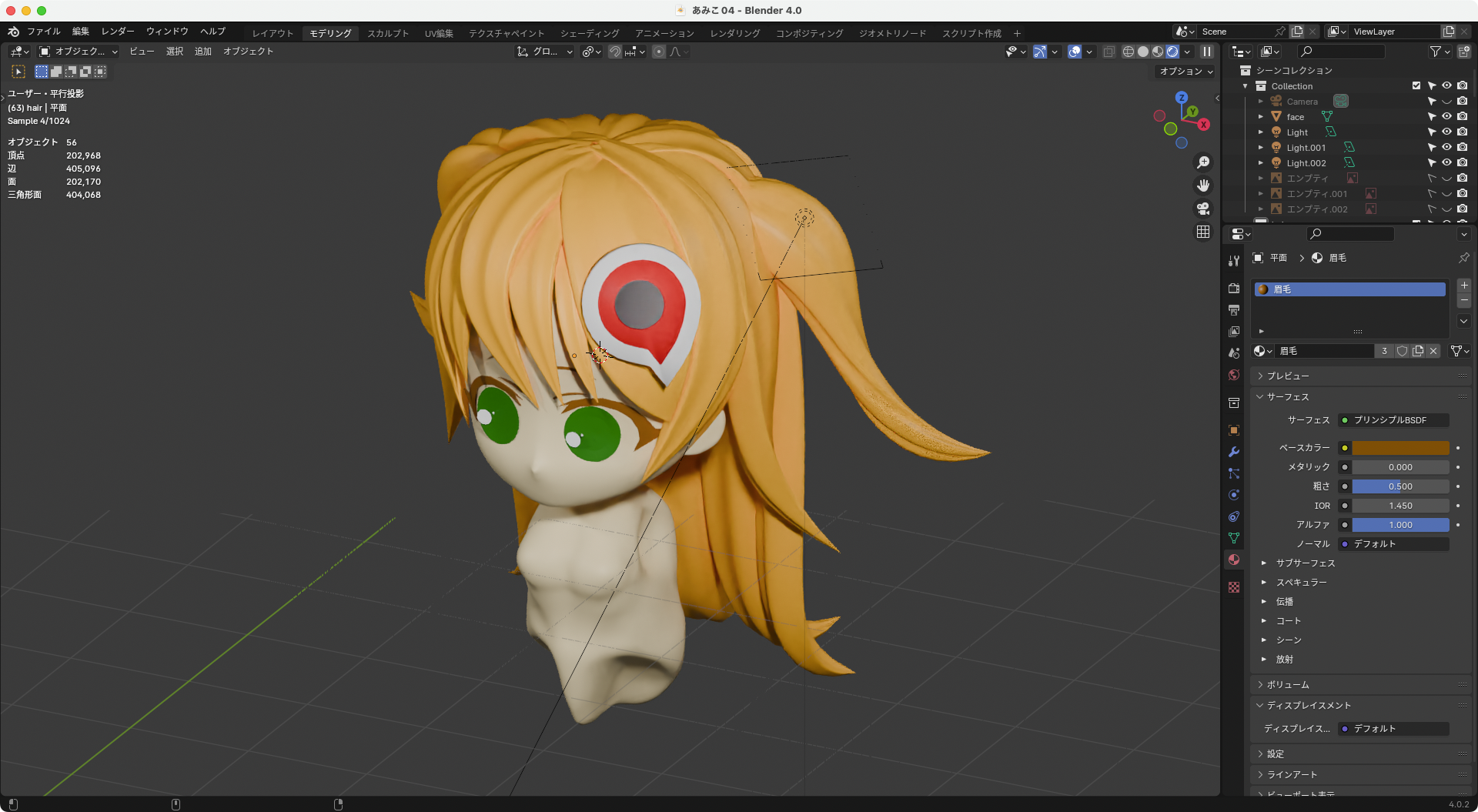Click the viewport pan hand icon
This screenshot has height=812, width=1478.
point(1203,185)
